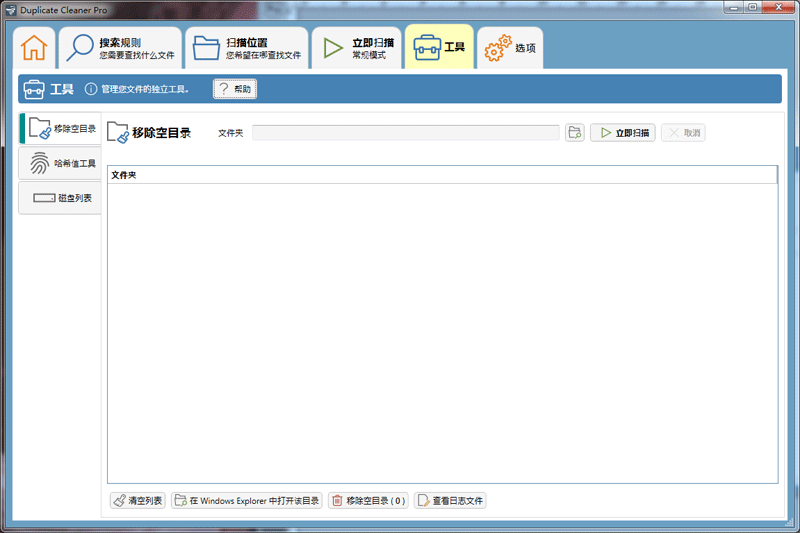Click the 清空列表 button

pyautogui.click(x=138, y=501)
